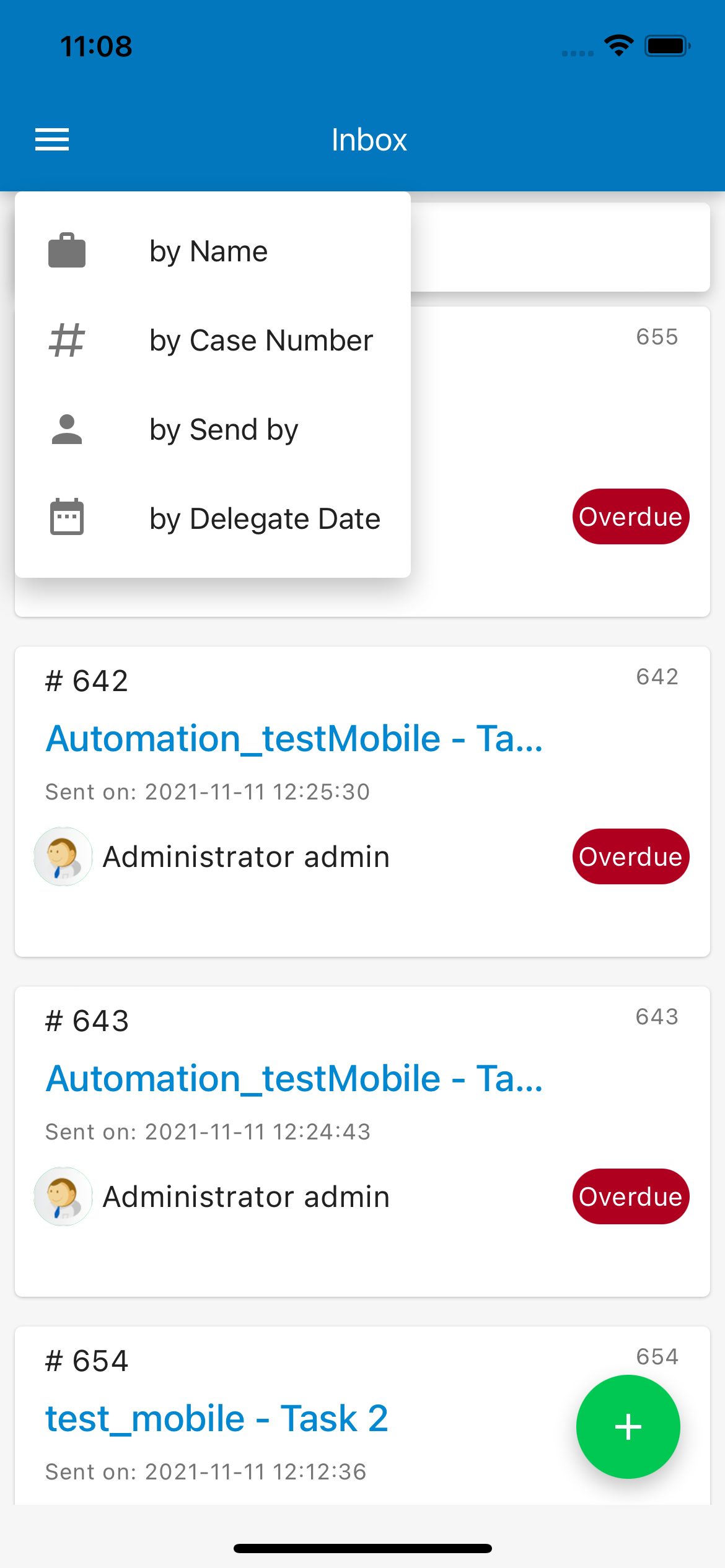Sort inbox by Name

click(208, 251)
